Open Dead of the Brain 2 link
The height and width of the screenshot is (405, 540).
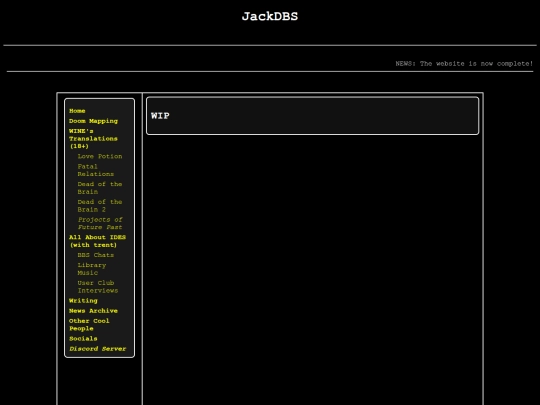[x=100, y=206]
